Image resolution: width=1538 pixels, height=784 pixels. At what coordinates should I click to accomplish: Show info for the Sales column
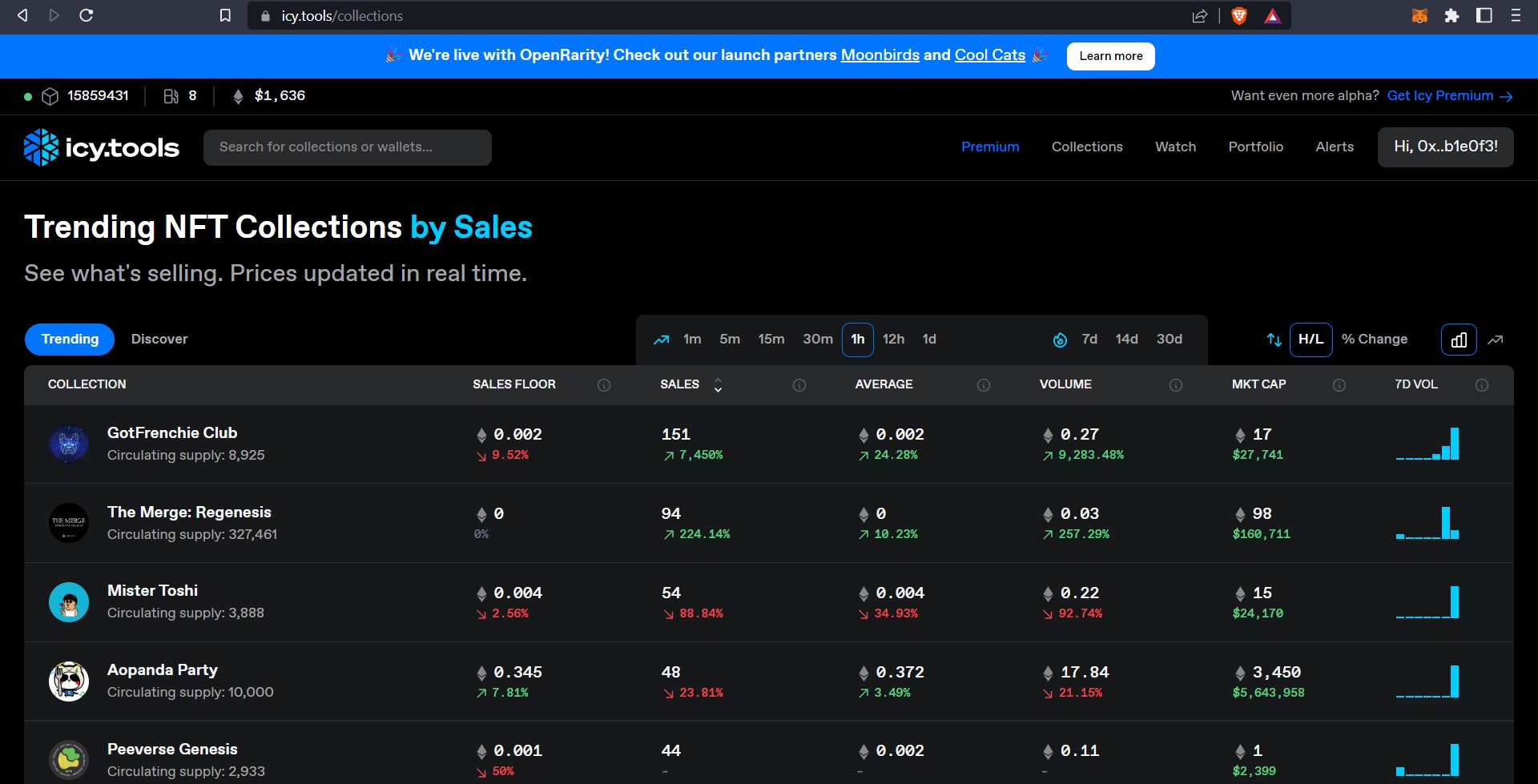click(x=799, y=385)
